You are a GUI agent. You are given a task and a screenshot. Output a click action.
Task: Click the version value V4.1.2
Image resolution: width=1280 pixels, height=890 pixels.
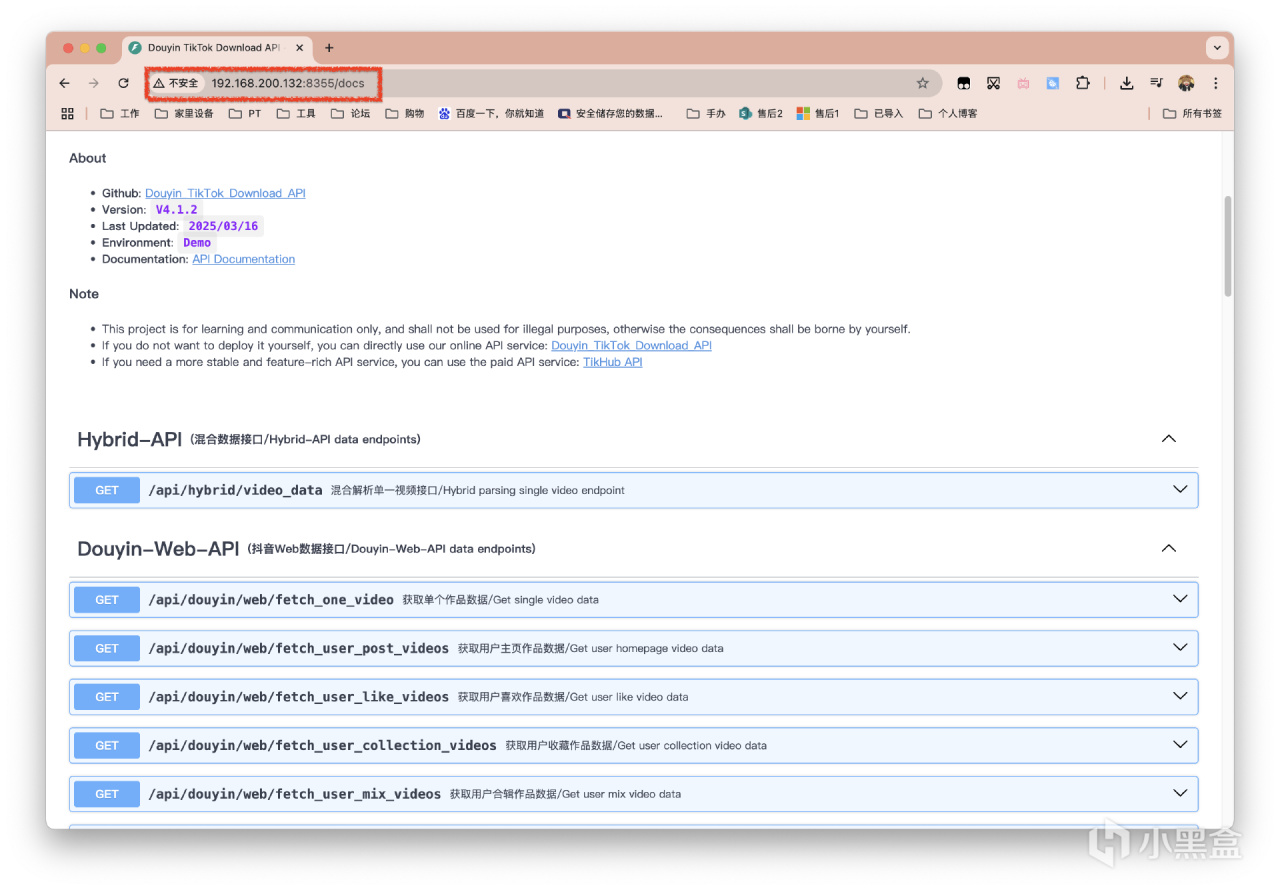[x=177, y=210]
